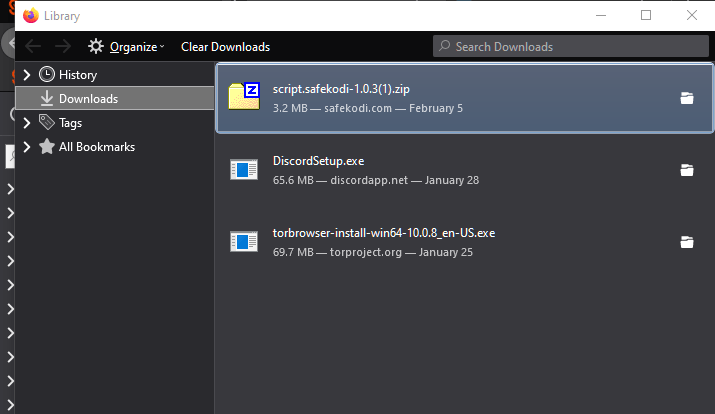Select DiscordSetup.exe download entry name
715x414 pixels.
coord(318,161)
